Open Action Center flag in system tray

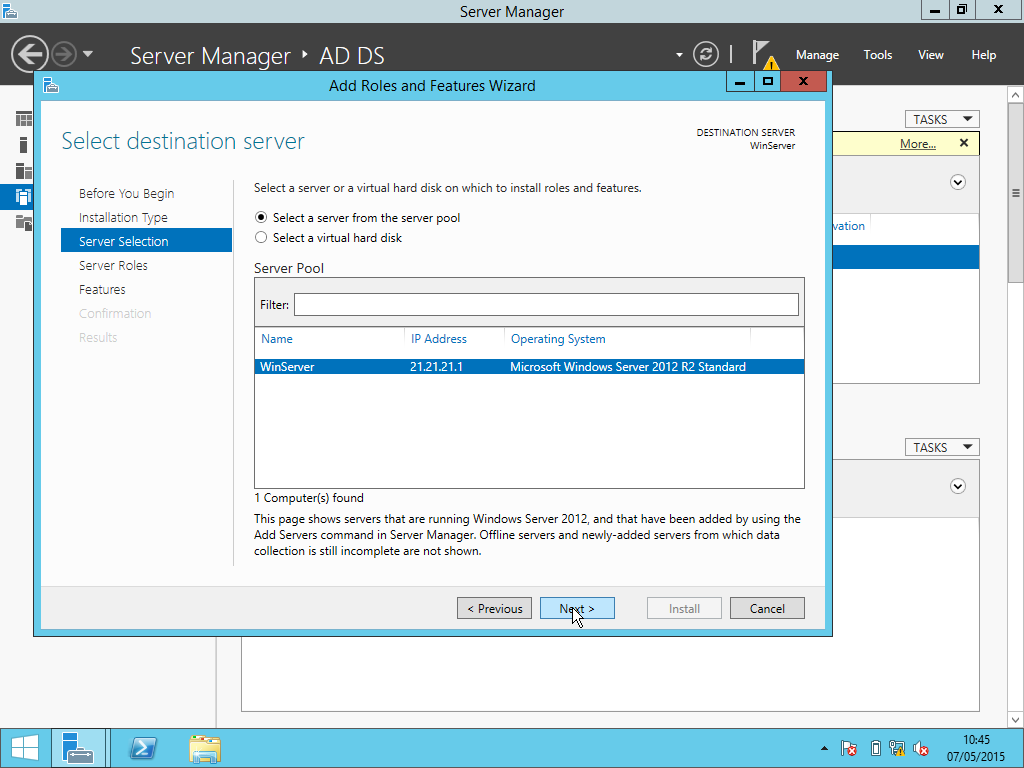click(x=849, y=748)
